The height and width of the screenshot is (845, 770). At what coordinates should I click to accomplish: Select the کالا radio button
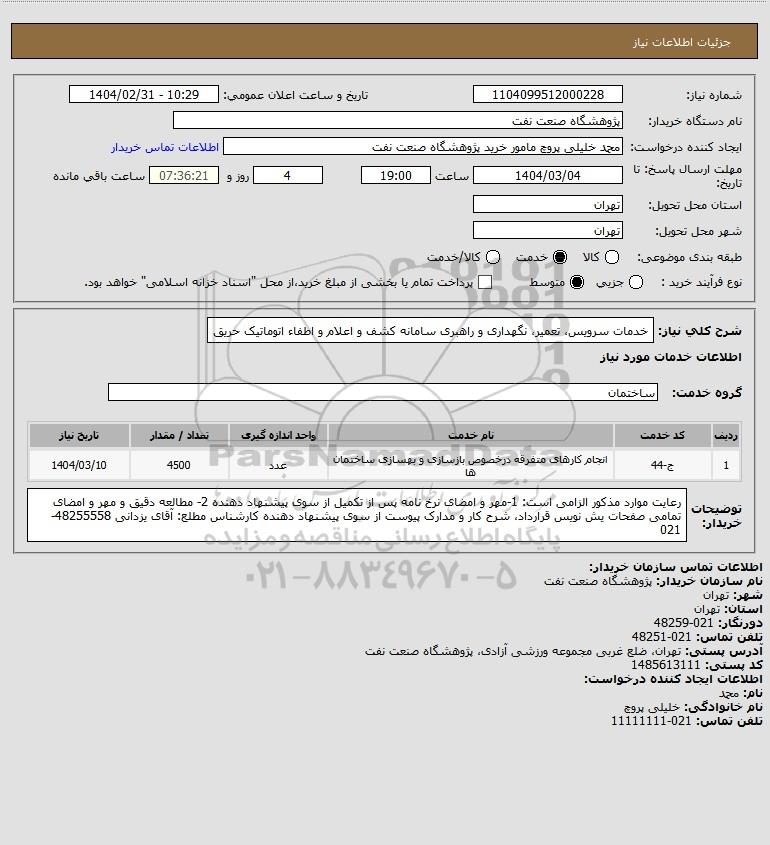click(612, 258)
